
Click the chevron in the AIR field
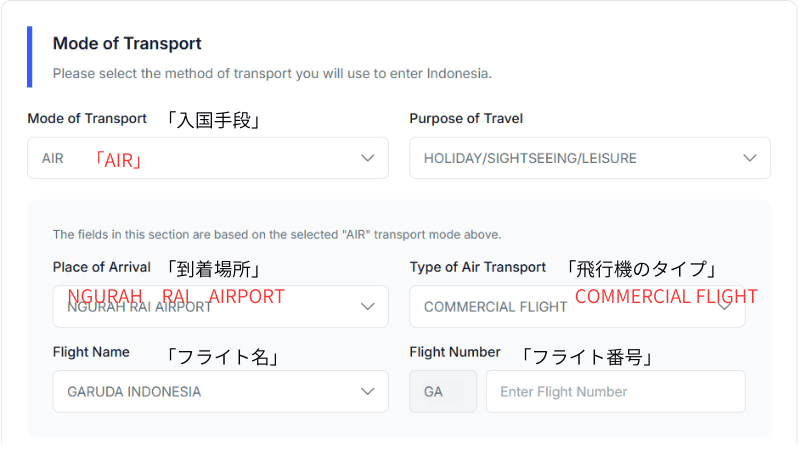[x=367, y=158]
